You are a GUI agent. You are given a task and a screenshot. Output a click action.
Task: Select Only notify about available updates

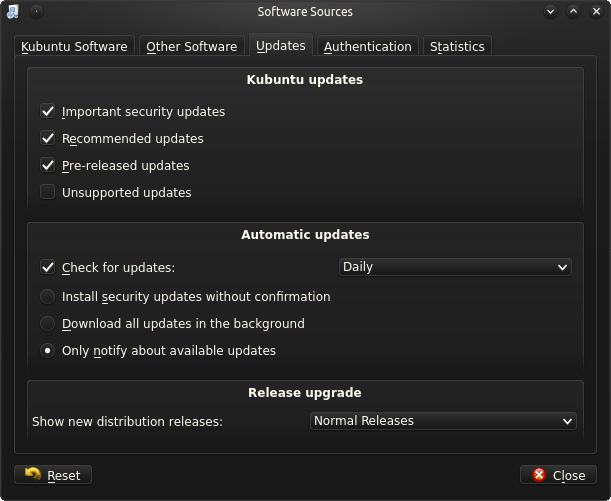[47, 351]
